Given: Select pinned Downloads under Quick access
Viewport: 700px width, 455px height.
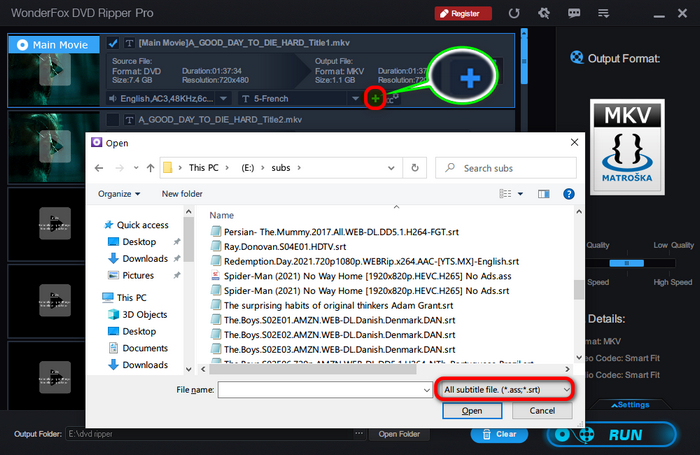Looking at the screenshot, I should [x=145, y=259].
